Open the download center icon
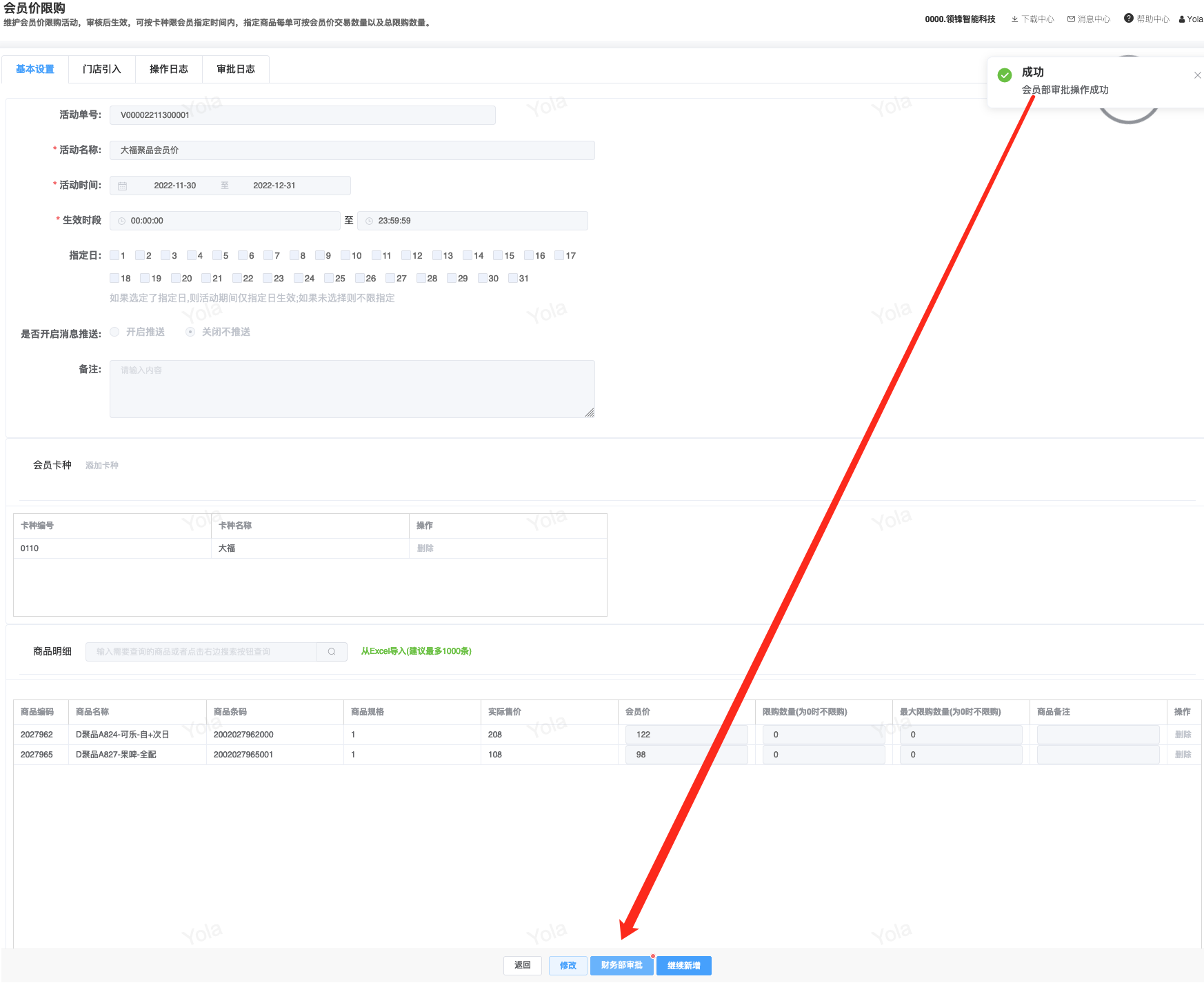Viewport: 1204px width, 983px height. (x=1014, y=19)
